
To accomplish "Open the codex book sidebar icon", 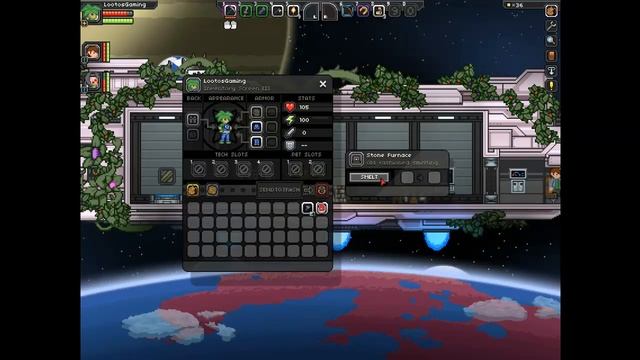I will 551,56.
